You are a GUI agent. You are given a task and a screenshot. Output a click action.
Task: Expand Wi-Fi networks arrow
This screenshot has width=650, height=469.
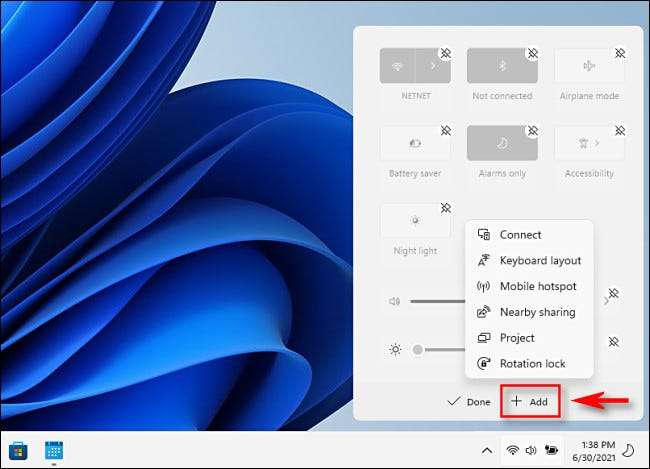click(433, 66)
